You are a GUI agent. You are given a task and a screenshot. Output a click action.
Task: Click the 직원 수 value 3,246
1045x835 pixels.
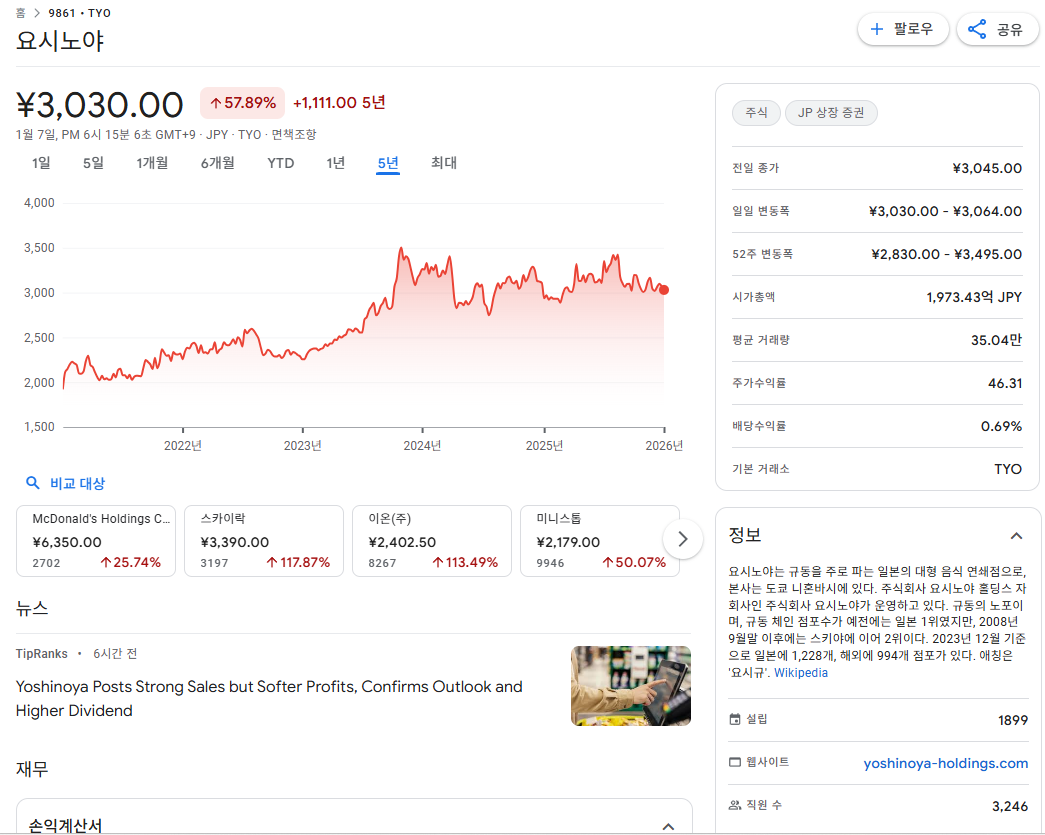[1010, 806]
